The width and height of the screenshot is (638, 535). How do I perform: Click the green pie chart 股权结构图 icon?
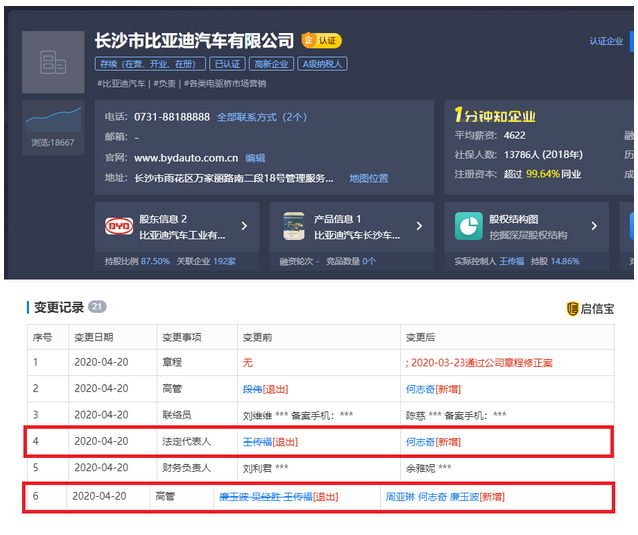click(469, 226)
